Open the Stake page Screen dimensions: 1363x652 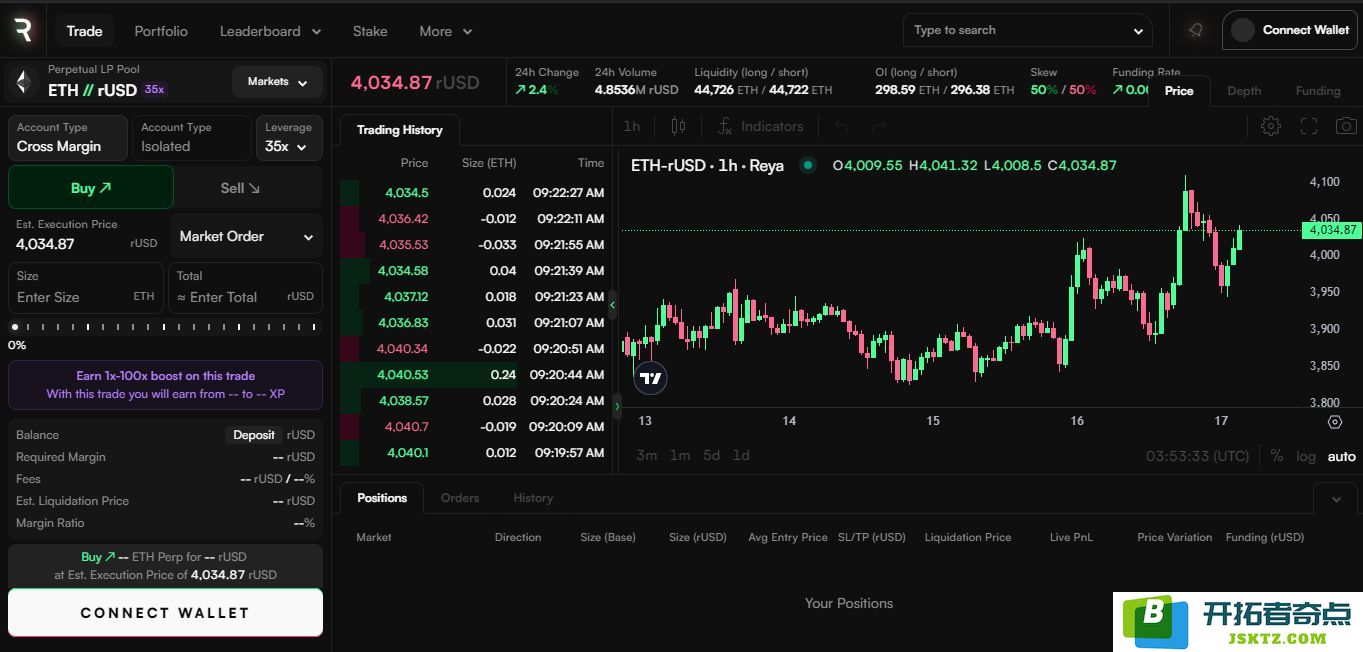[x=370, y=31]
